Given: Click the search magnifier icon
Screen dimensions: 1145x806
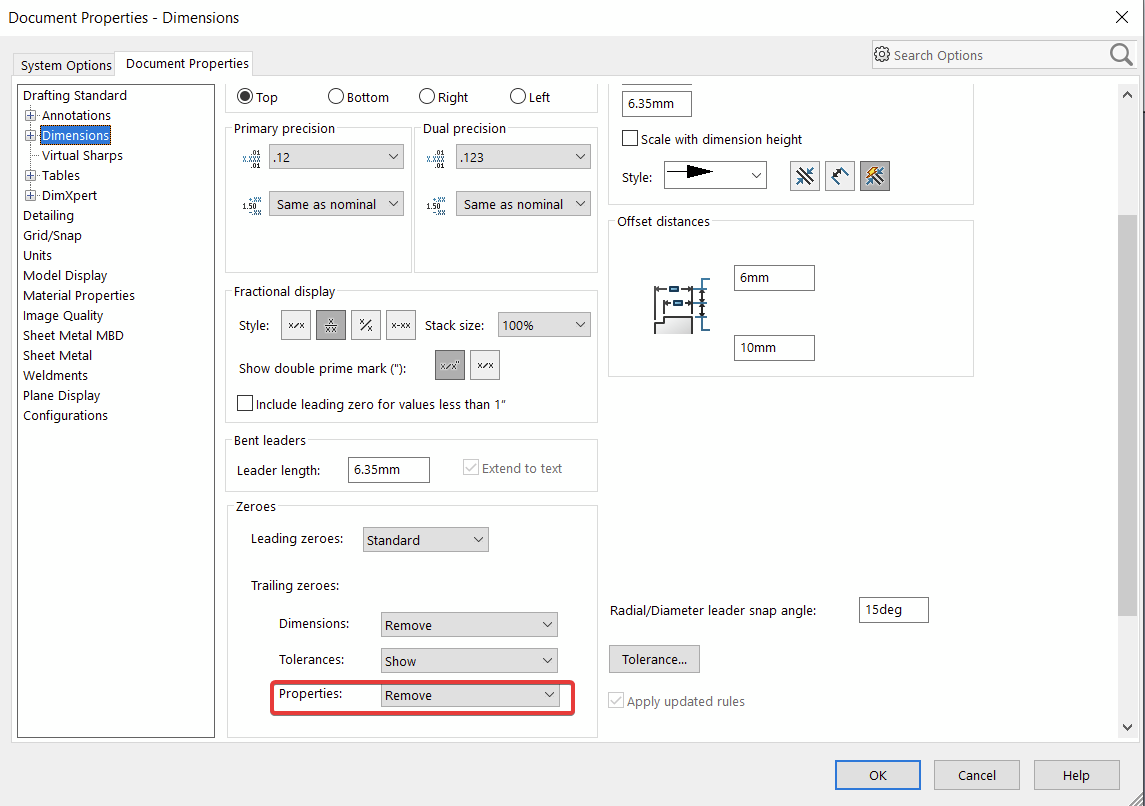Looking at the screenshot, I should [1121, 55].
